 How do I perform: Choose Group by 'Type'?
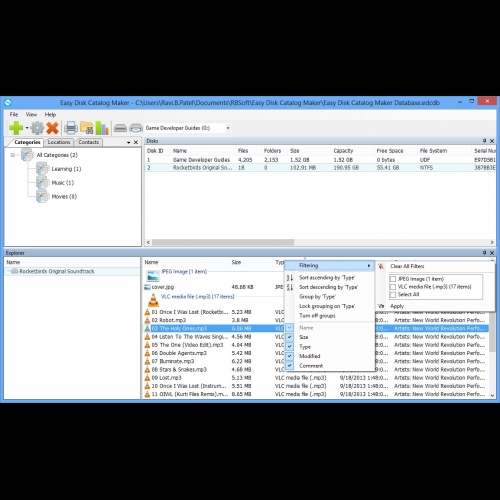(317, 297)
